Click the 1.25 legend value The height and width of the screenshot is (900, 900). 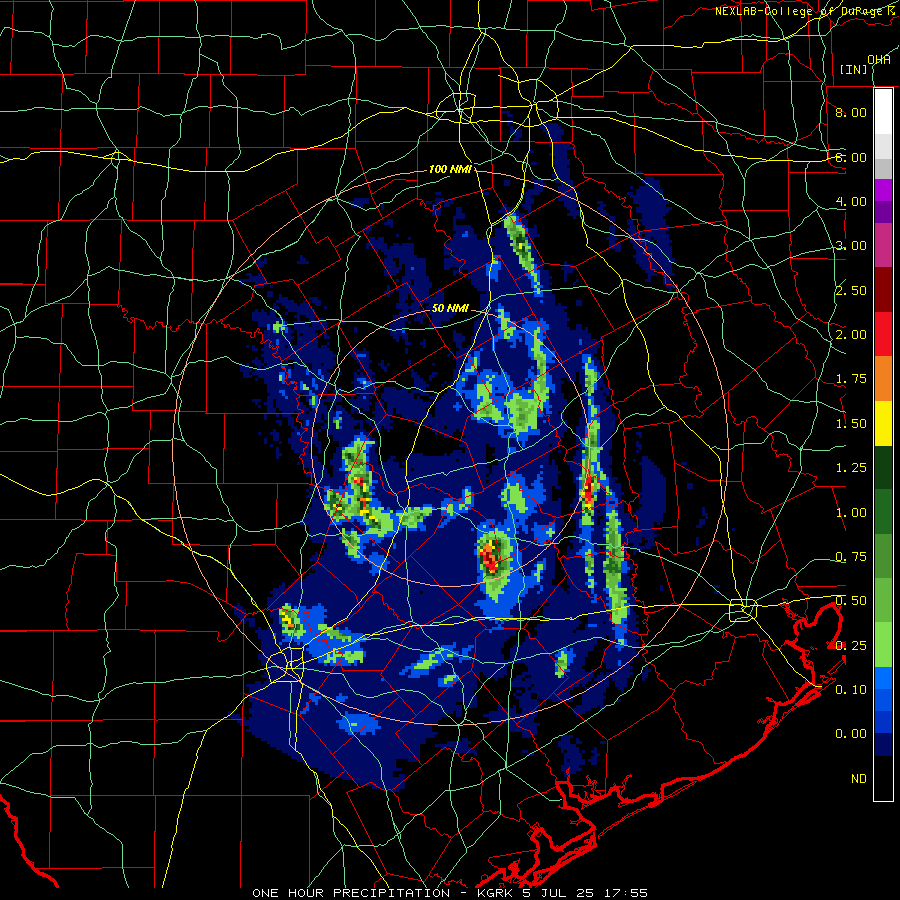pos(851,468)
